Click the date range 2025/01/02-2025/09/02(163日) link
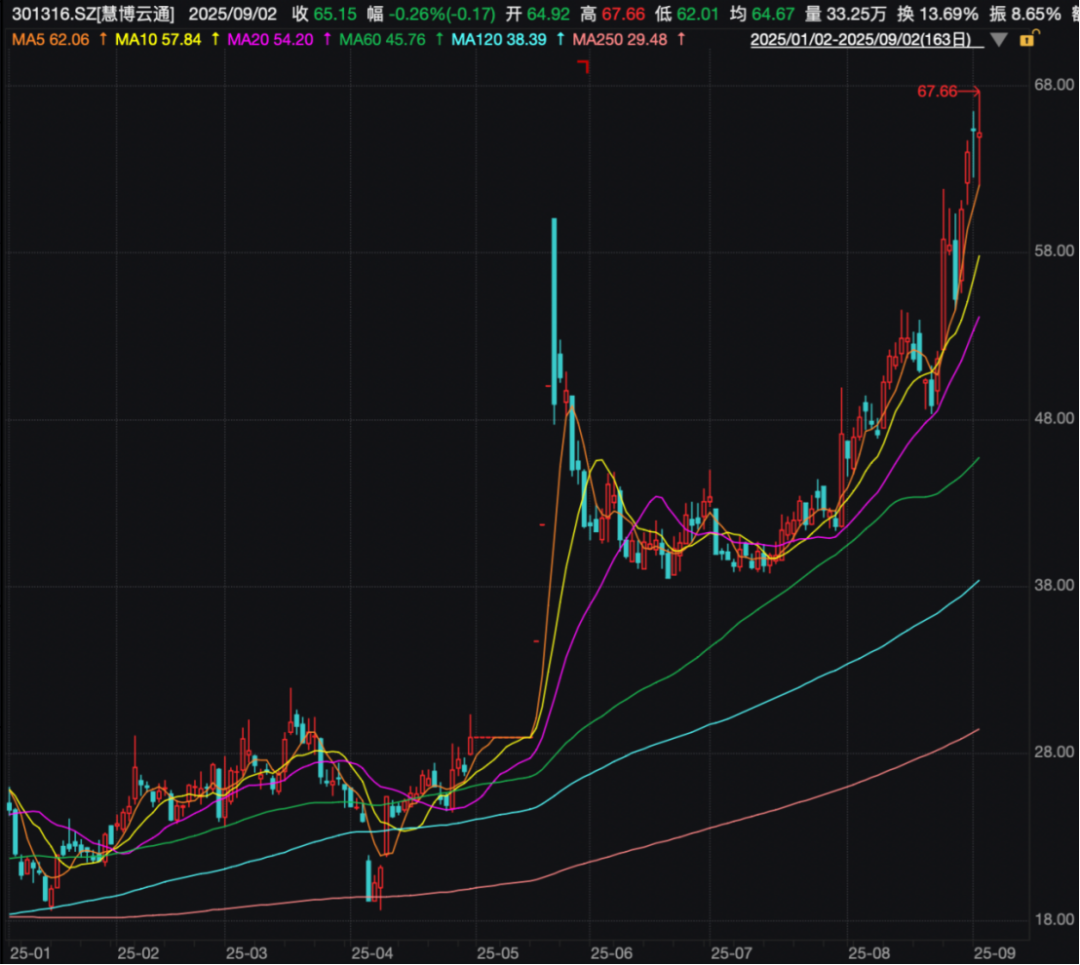This screenshot has height=965, width=1080. [x=867, y=40]
